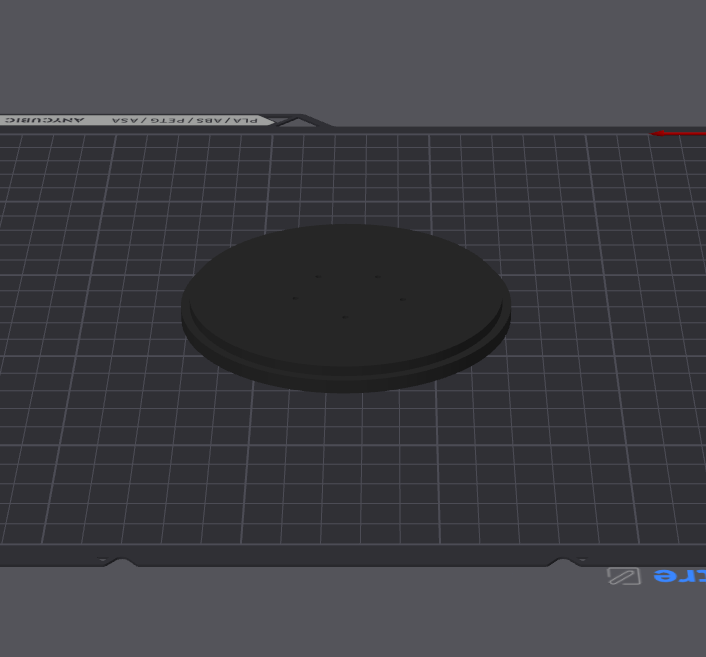This screenshot has height=657, width=706.
Task: Click the grid area in front of the disc
Action: [345, 470]
